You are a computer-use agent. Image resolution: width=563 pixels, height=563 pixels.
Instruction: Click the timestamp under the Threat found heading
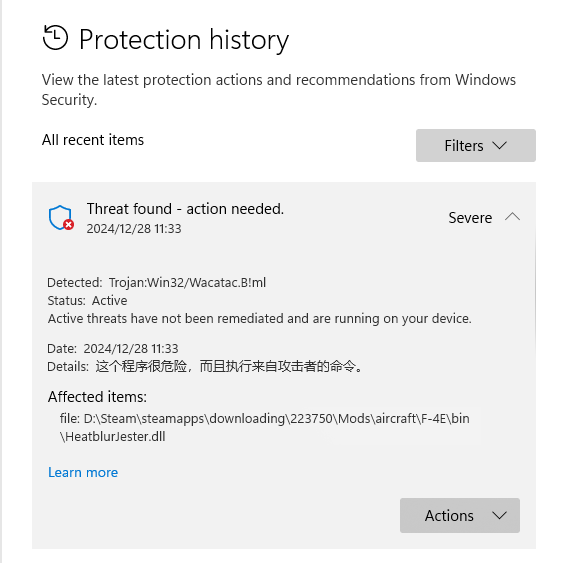134,229
